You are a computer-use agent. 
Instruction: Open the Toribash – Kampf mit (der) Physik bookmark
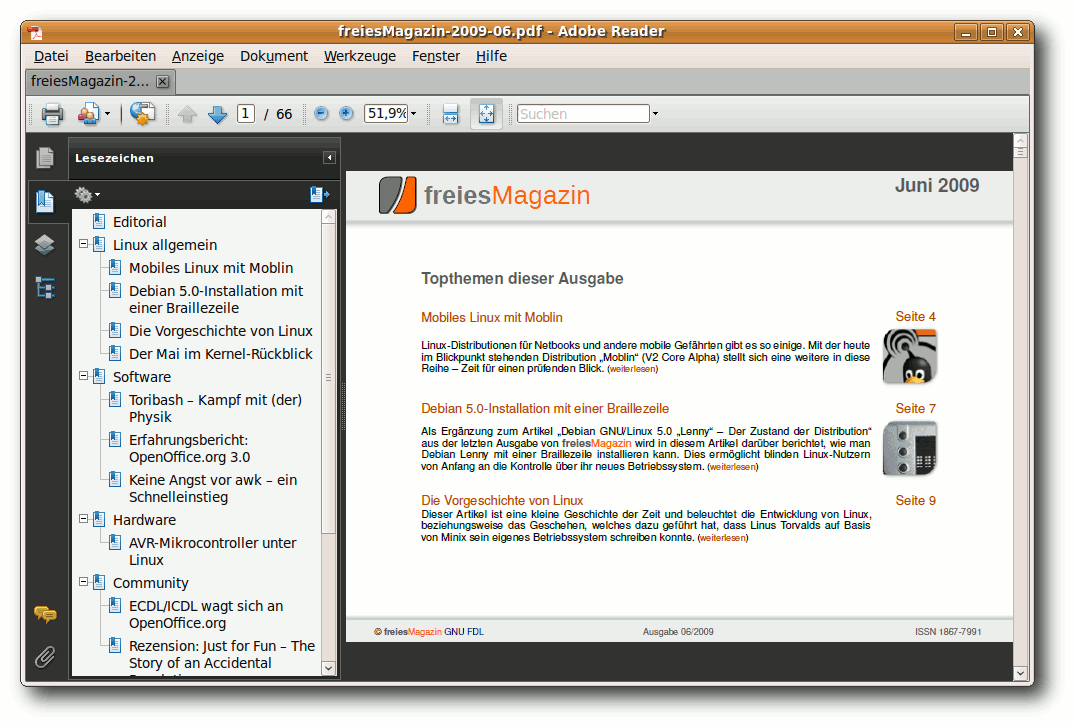[x=215, y=408]
